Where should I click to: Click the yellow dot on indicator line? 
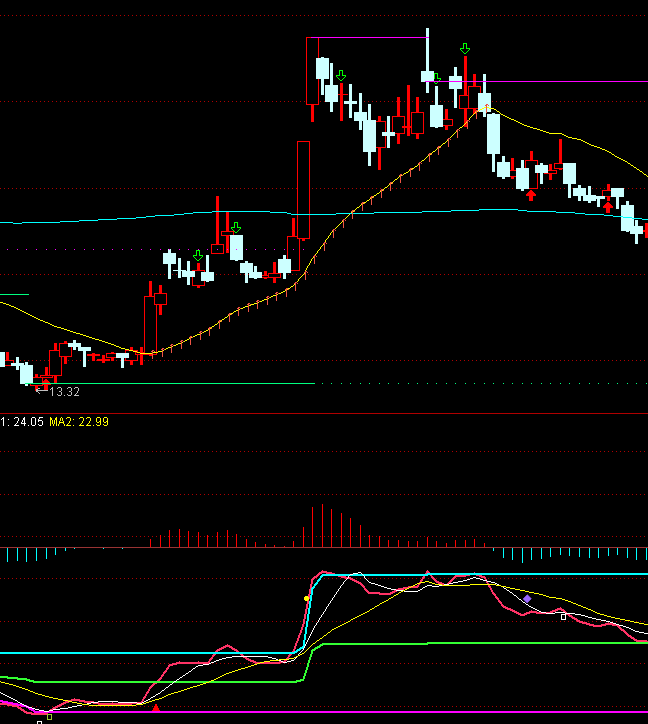coord(307,598)
